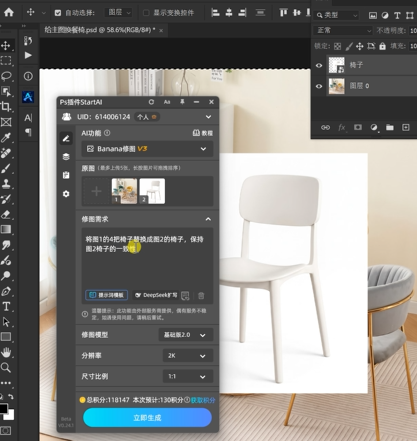Enable the 显示变换控件 checkbox

tap(146, 13)
